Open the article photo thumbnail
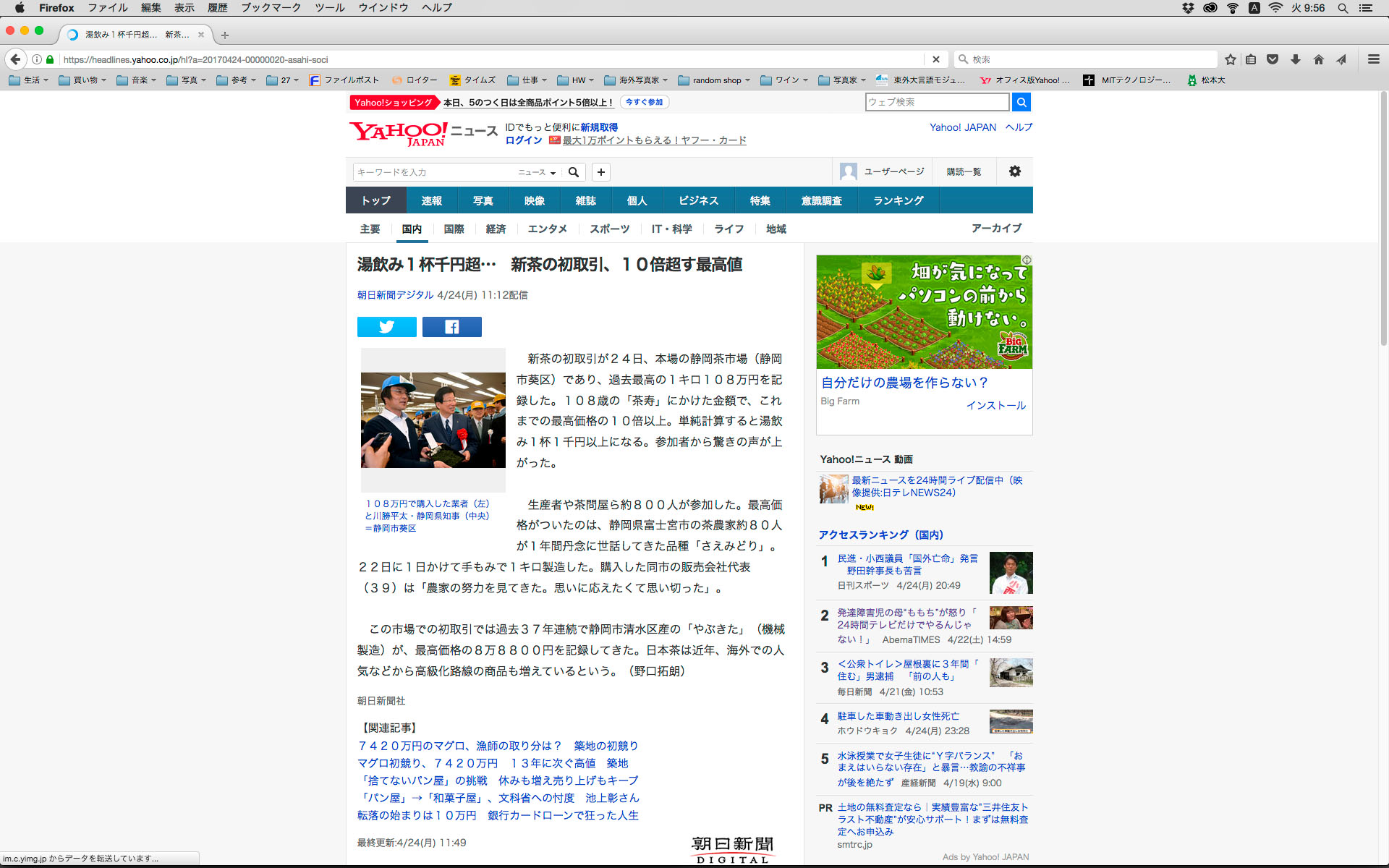Image resolution: width=1389 pixels, height=868 pixels. (433, 420)
